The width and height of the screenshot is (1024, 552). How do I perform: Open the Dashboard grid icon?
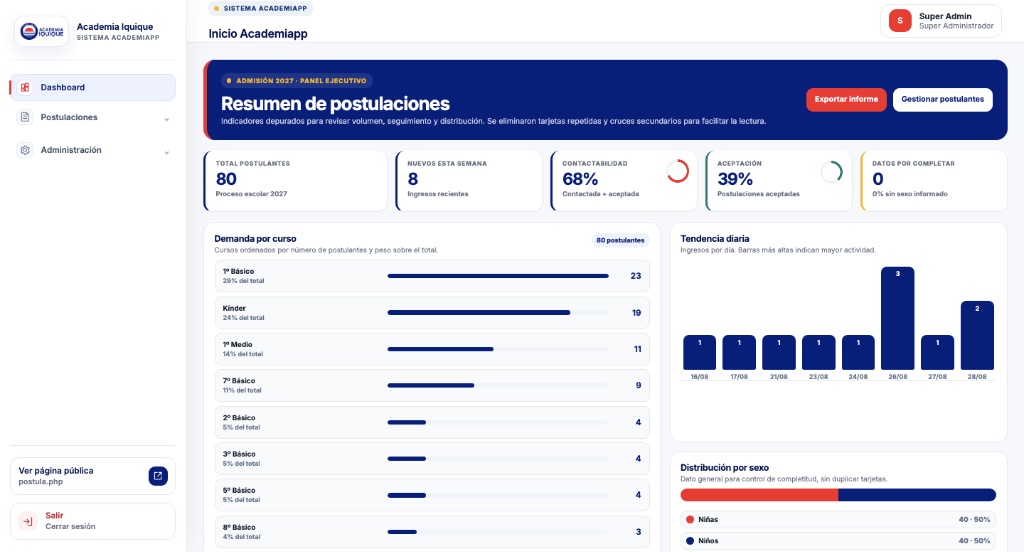(25, 87)
